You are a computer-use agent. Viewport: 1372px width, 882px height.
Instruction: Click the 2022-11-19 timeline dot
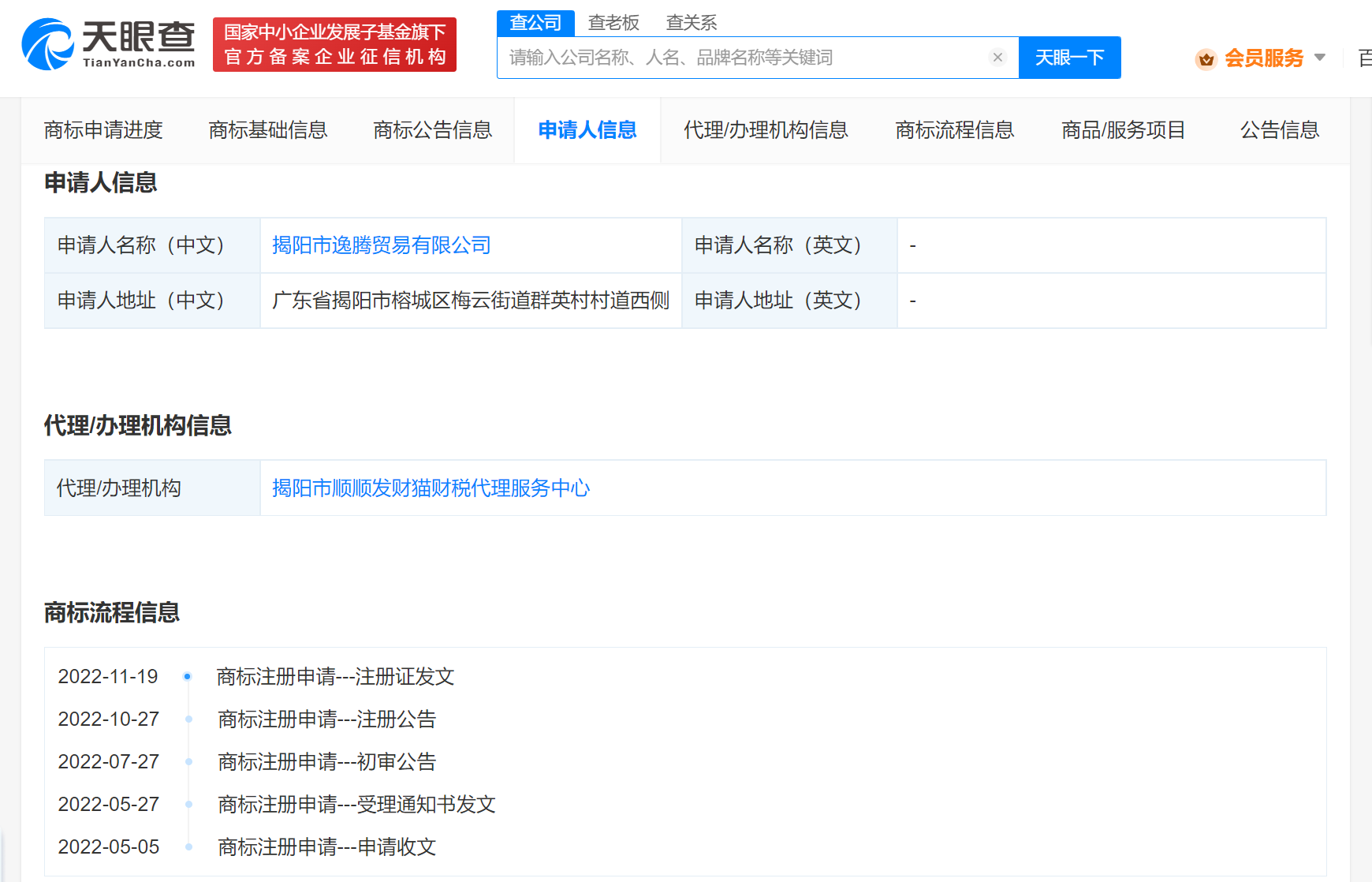pyautogui.click(x=188, y=676)
